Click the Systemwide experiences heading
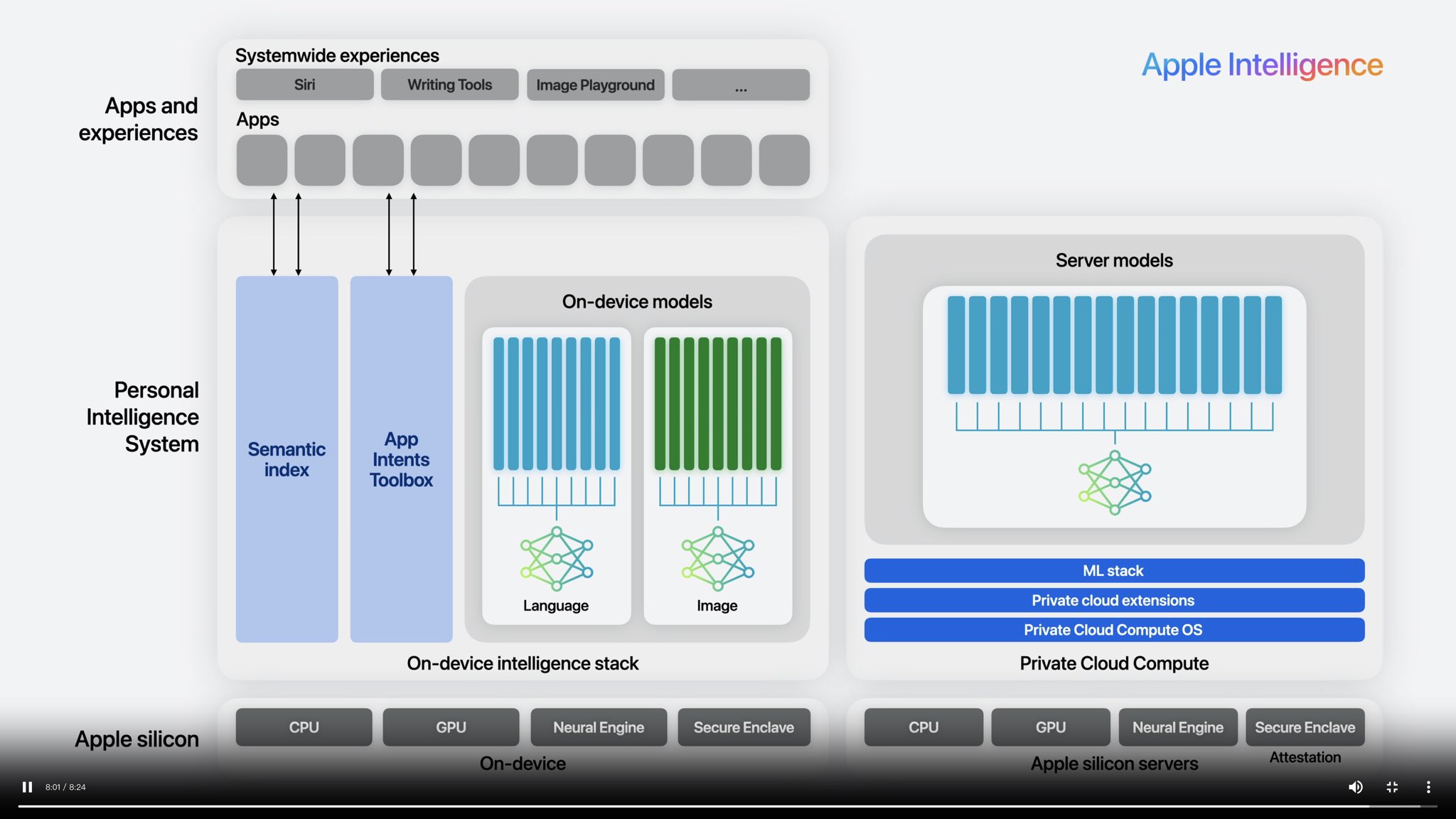This screenshot has height=819, width=1456. click(x=337, y=55)
